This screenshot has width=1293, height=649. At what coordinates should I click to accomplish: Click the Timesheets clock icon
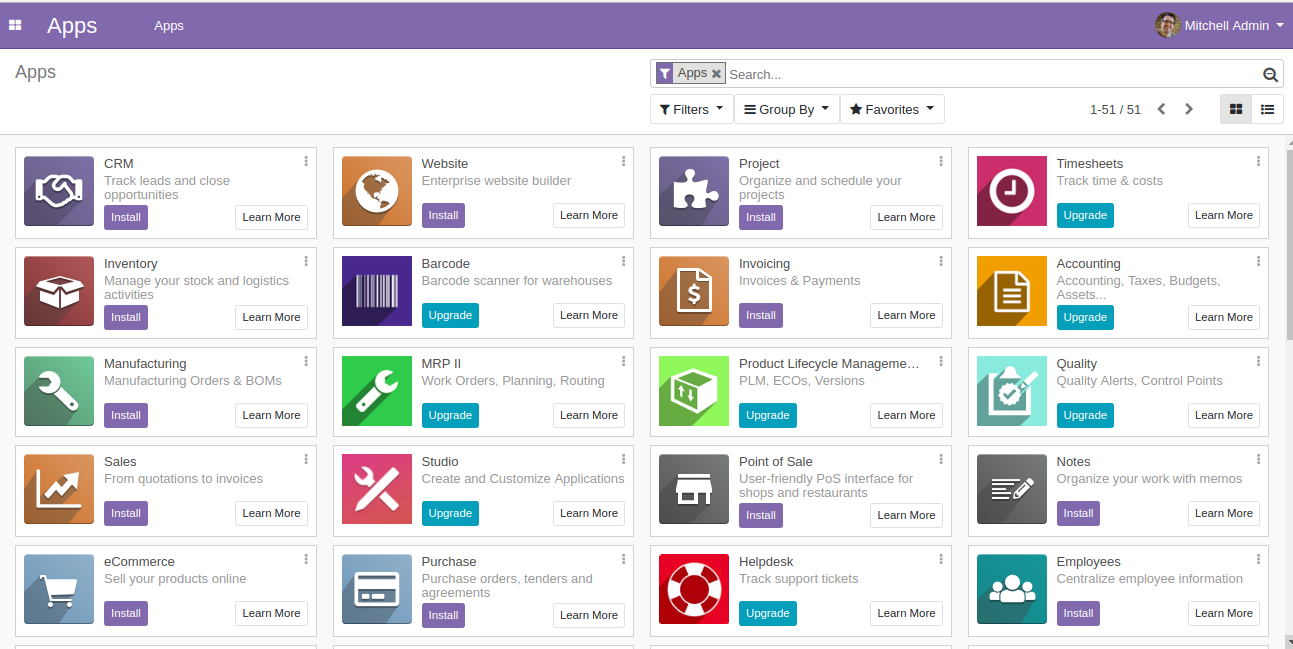click(x=1011, y=191)
